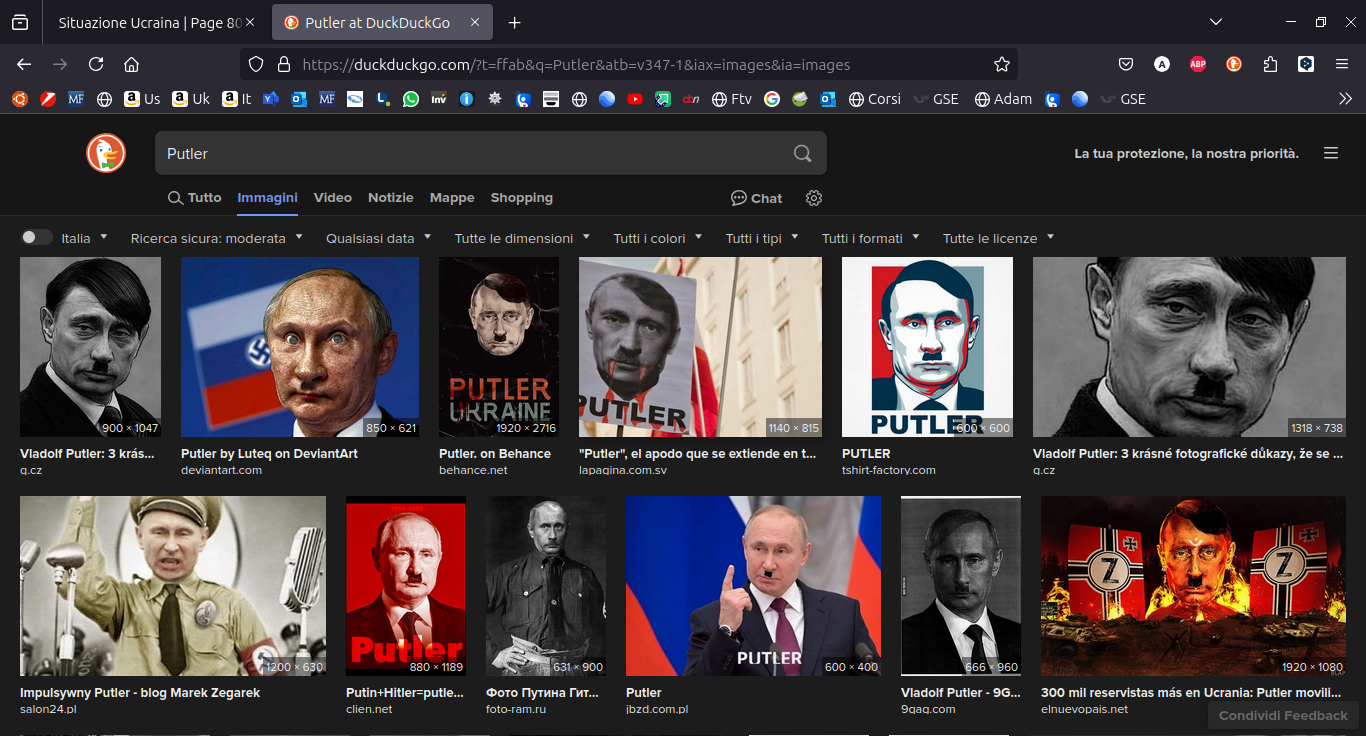Viewport: 1366px width, 736px height.
Task: Expand Tutti i colori filter
Action: (x=658, y=238)
